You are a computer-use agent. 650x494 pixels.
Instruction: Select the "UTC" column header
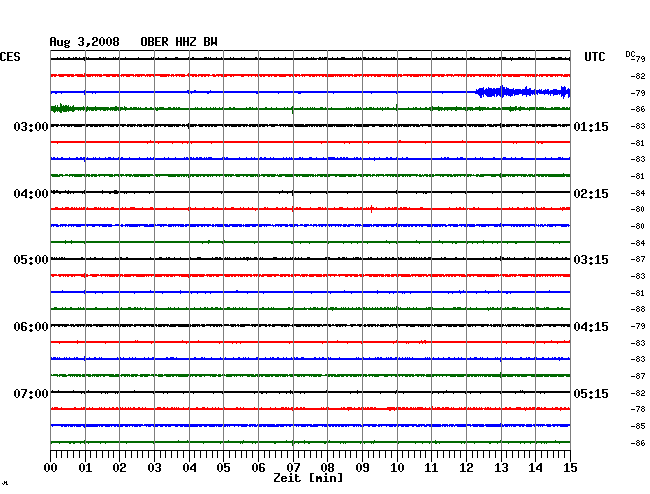[x=594, y=57]
